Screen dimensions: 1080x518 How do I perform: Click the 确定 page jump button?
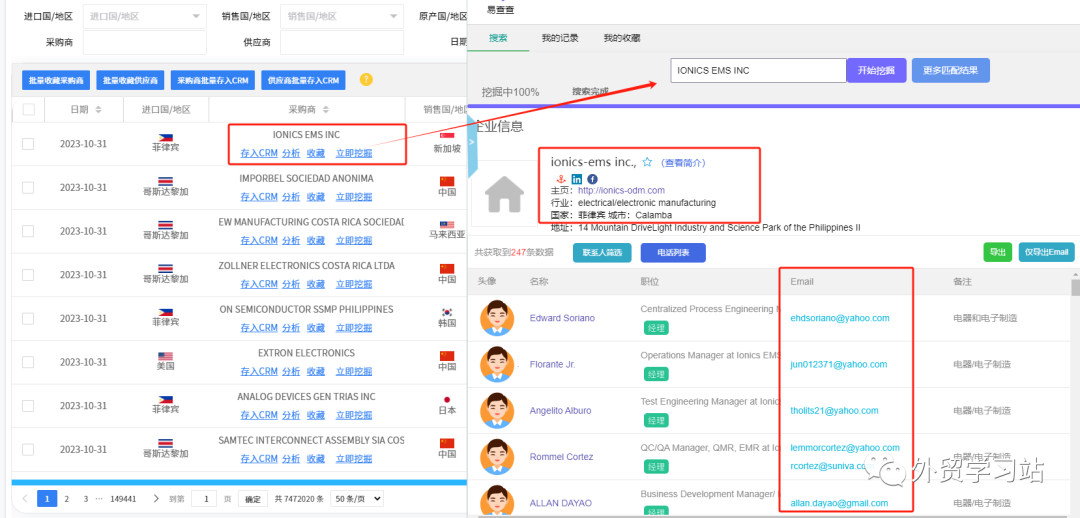click(x=253, y=499)
